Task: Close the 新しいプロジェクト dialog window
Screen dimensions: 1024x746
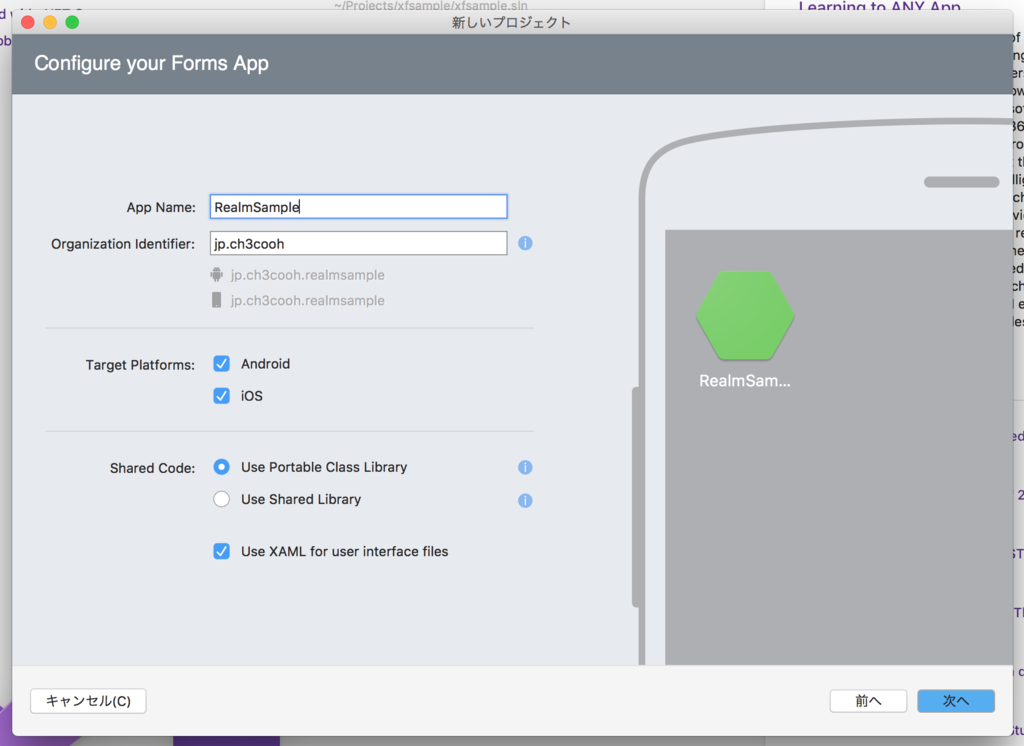Action: click(x=28, y=22)
